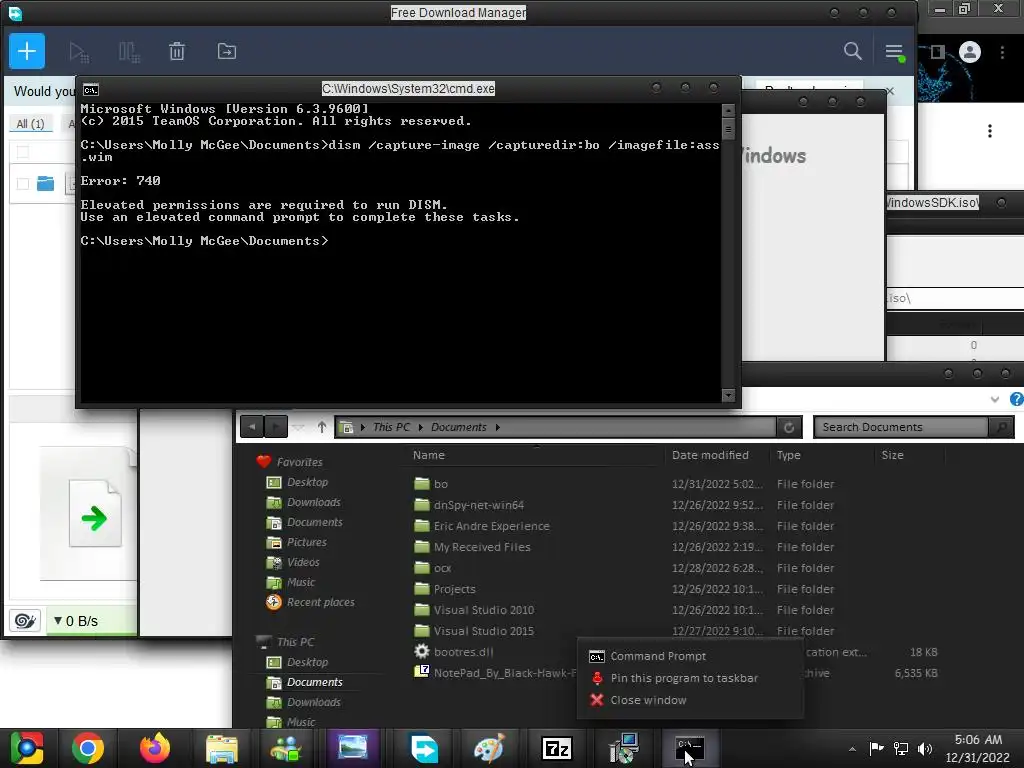Start selected downloads in Free Download Manager
The height and width of the screenshot is (768, 1024).
[78, 52]
